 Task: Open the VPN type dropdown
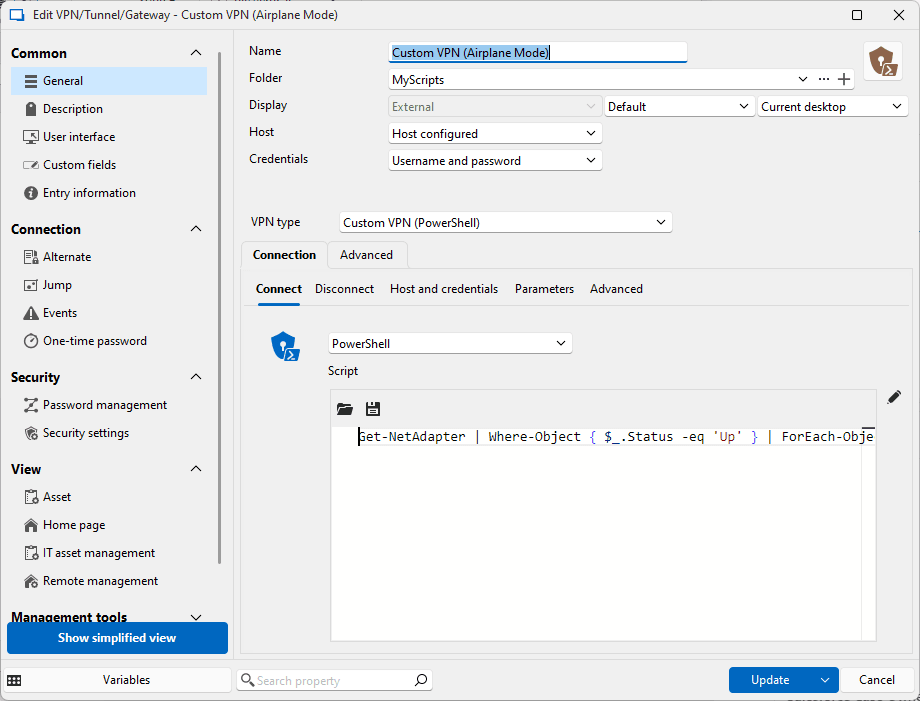(x=505, y=223)
